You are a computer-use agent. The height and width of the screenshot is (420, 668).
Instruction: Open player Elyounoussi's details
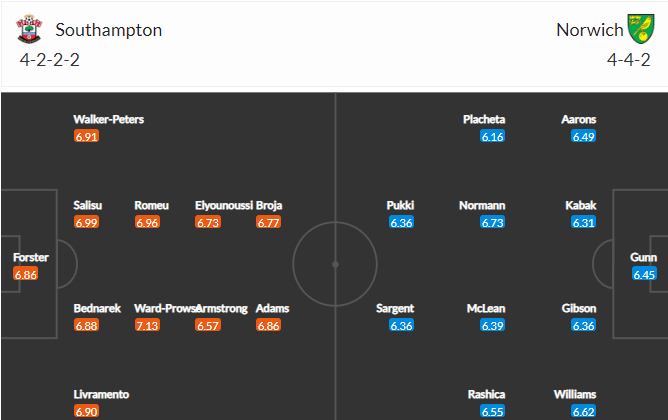click(x=224, y=205)
